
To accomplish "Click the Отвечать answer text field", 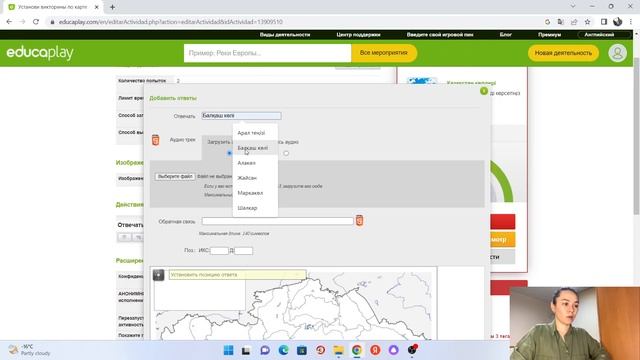I will pyautogui.click(x=241, y=116).
